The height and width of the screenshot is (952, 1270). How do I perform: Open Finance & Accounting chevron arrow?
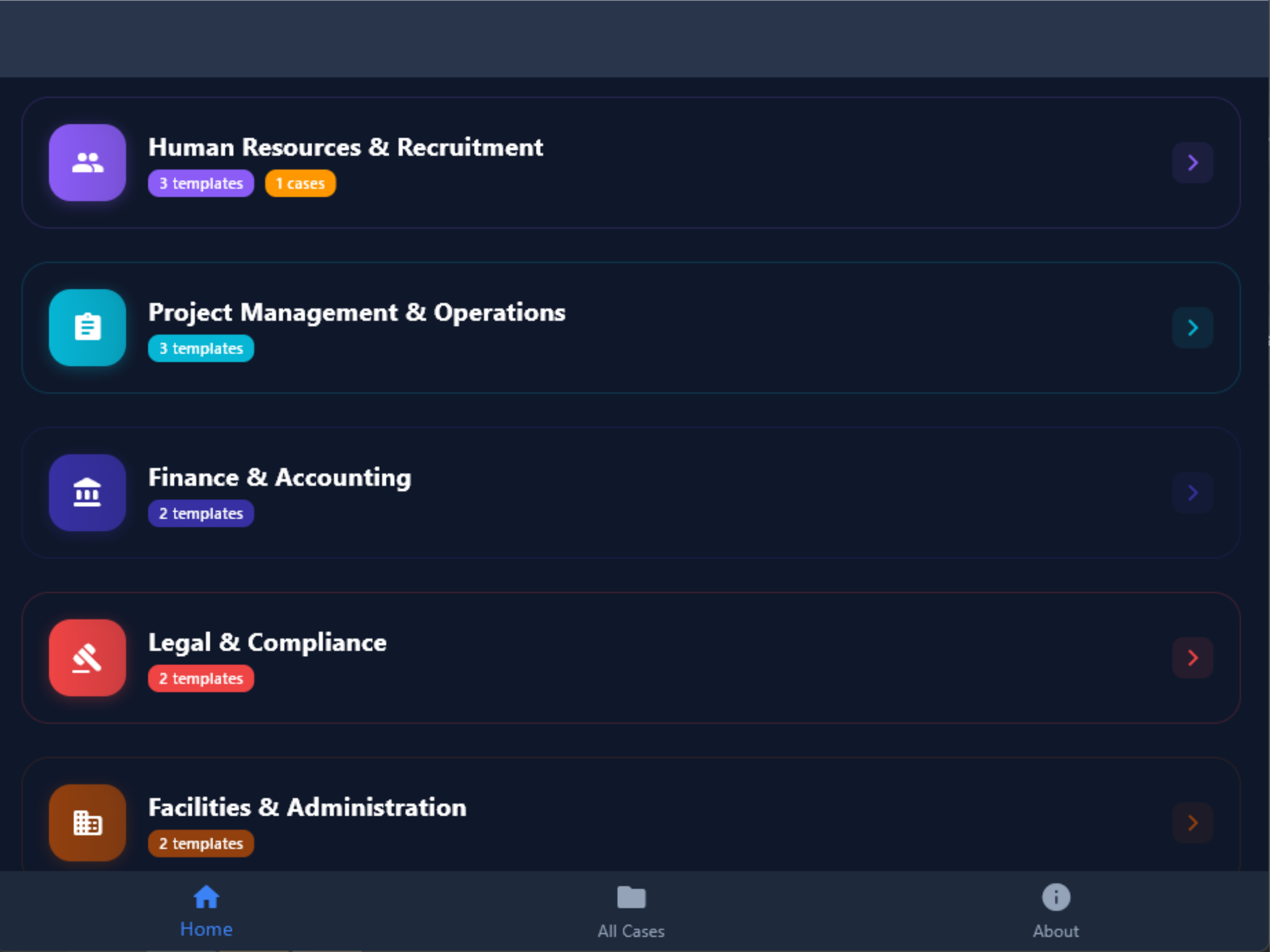point(1192,492)
